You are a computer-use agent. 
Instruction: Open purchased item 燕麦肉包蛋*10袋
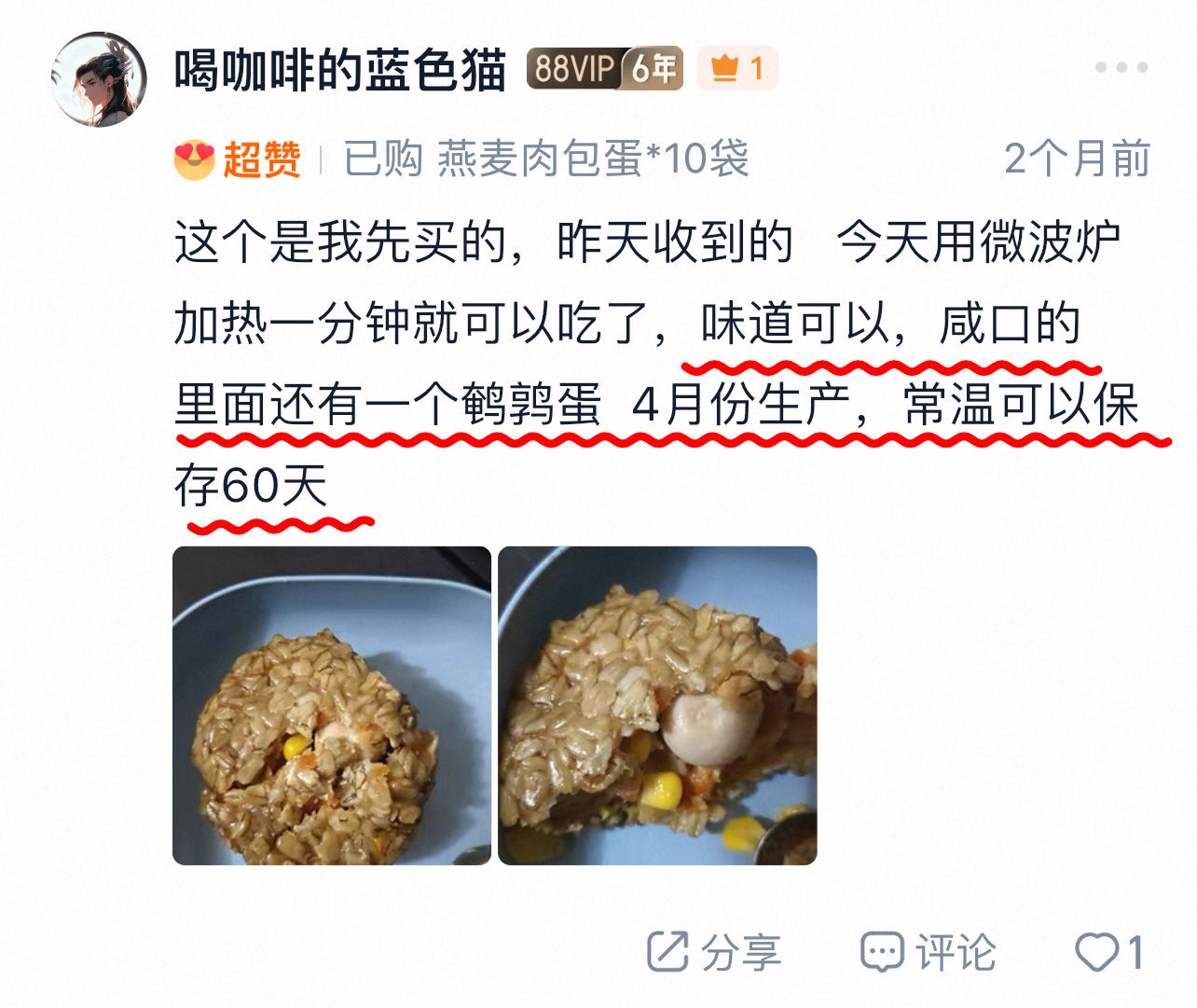[593, 159]
